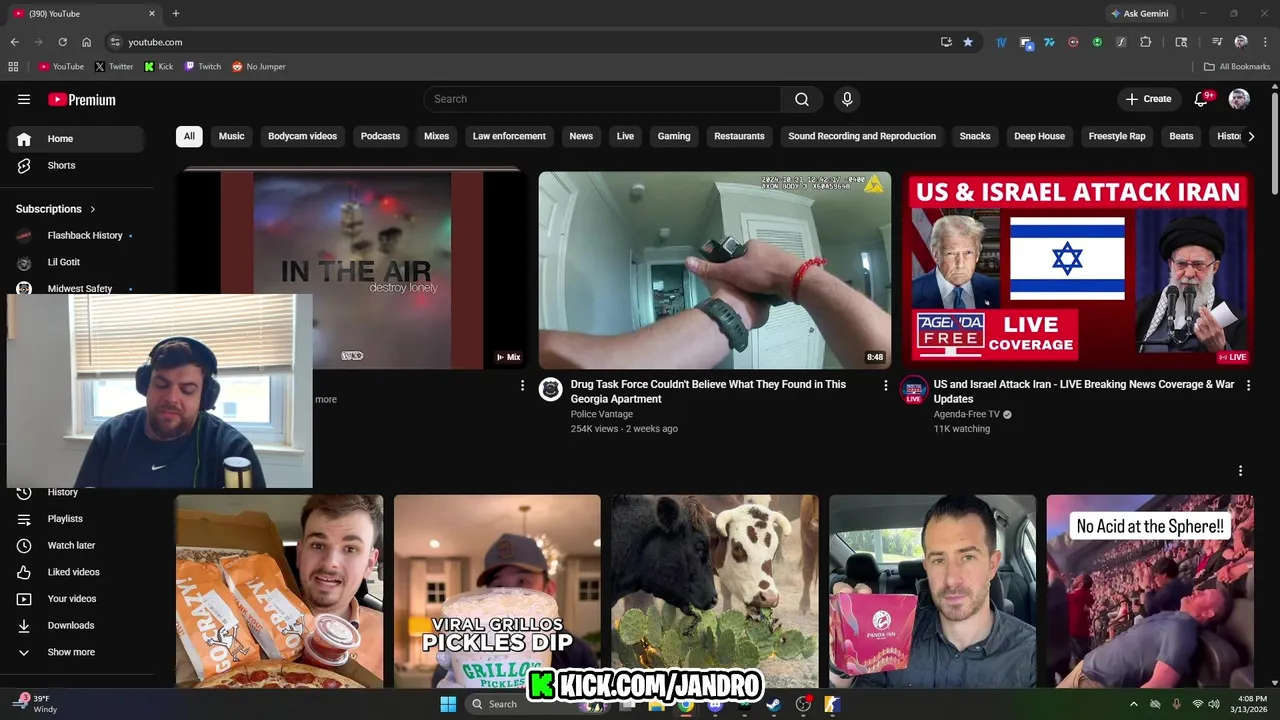Open Chrome extensions puzzle icon
Screen dimensions: 1280x720
[1146, 42]
